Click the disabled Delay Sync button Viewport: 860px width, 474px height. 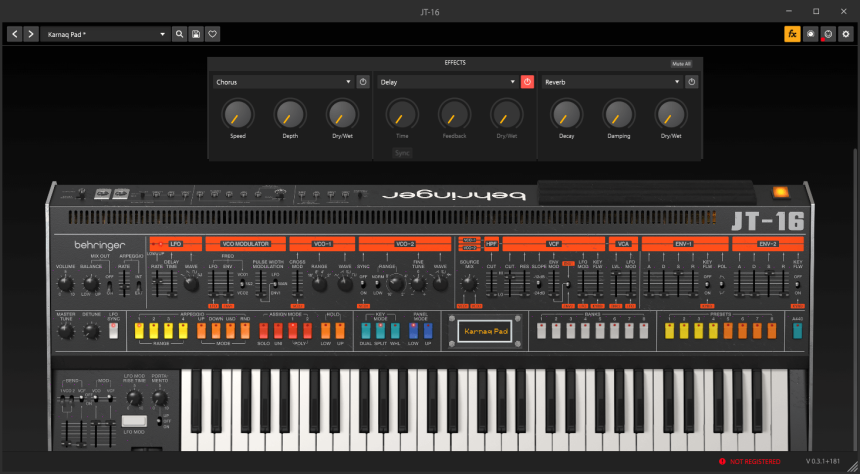pyautogui.click(x=403, y=153)
